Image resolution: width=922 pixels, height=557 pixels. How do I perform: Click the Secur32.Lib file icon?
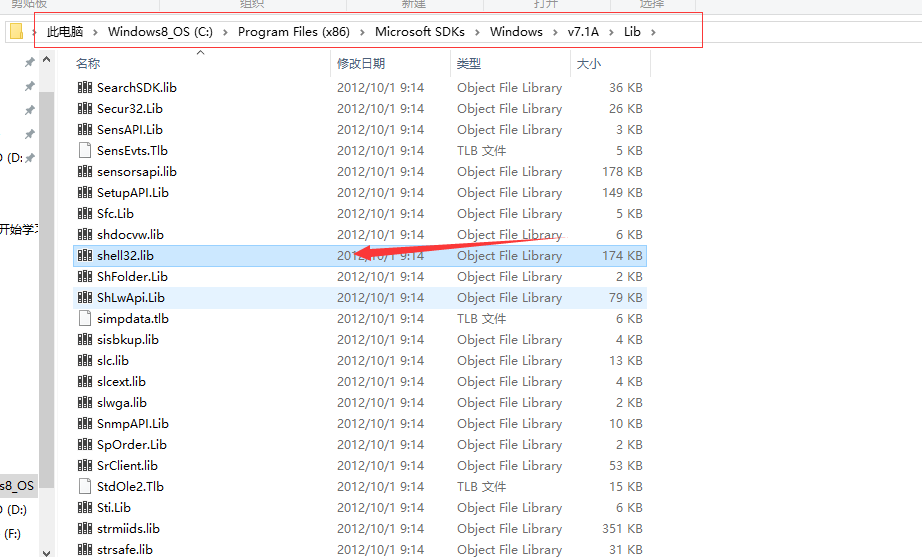[85, 109]
